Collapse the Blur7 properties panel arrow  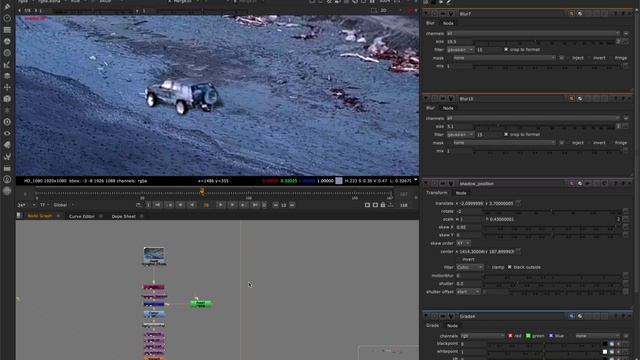(x=426, y=14)
